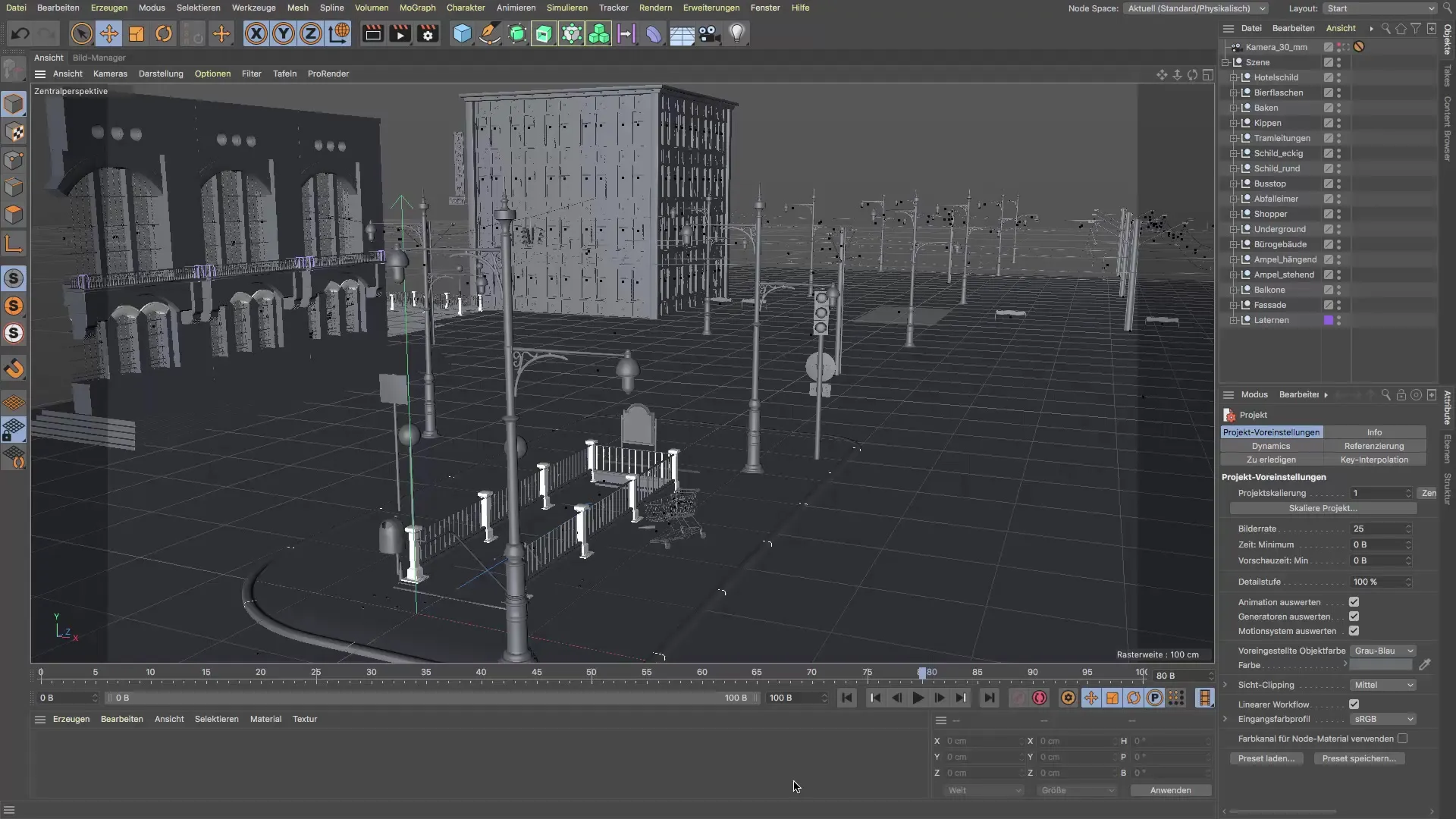The width and height of the screenshot is (1456, 819).
Task: Click the Skaliere Projekt button
Action: pos(1323,508)
